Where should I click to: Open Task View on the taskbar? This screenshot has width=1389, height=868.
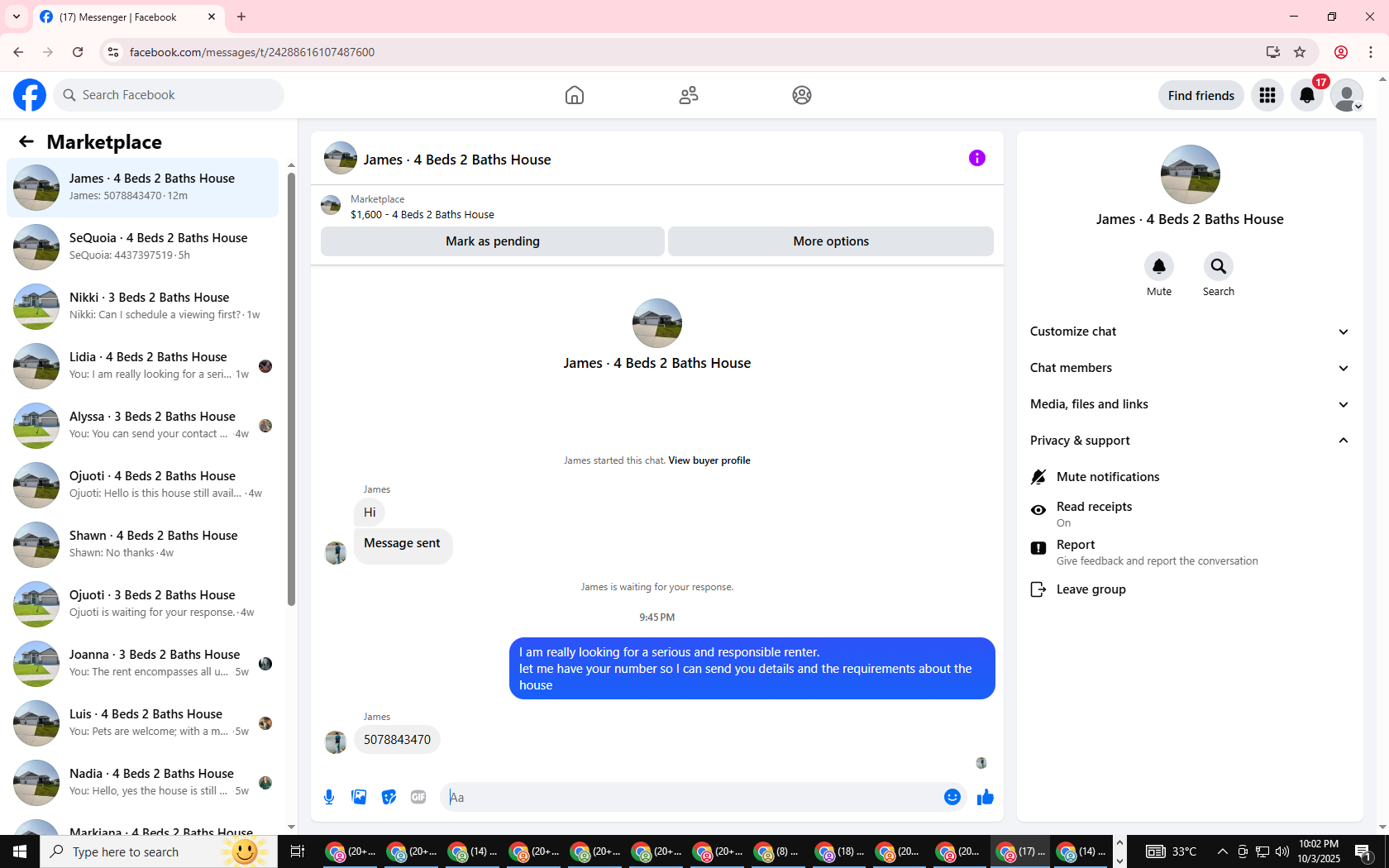coord(298,851)
